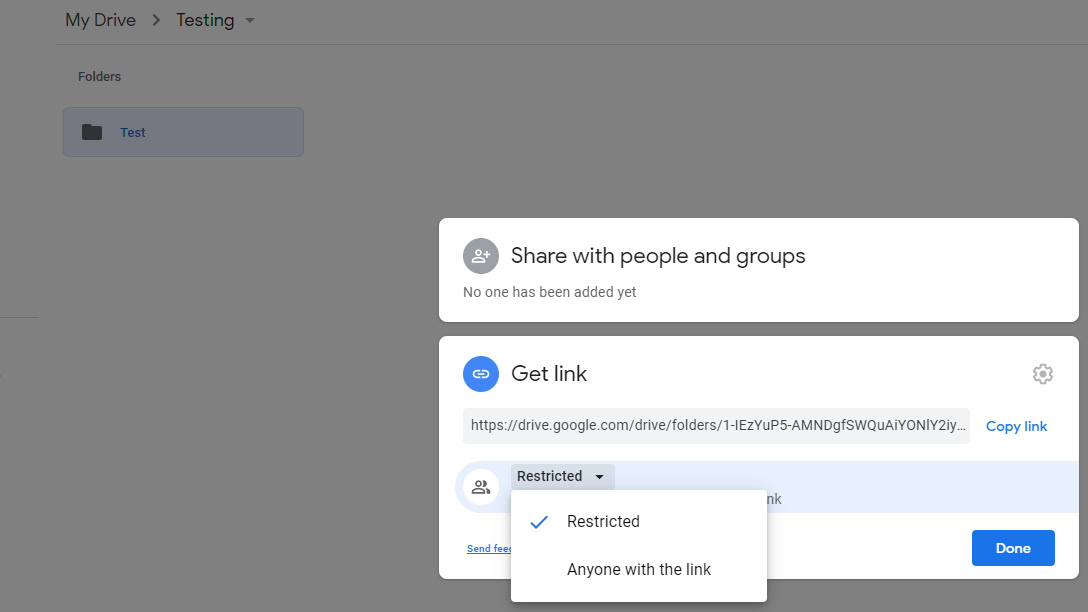Select the Restricted option in the menu

pyautogui.click(x=603, y=522)
